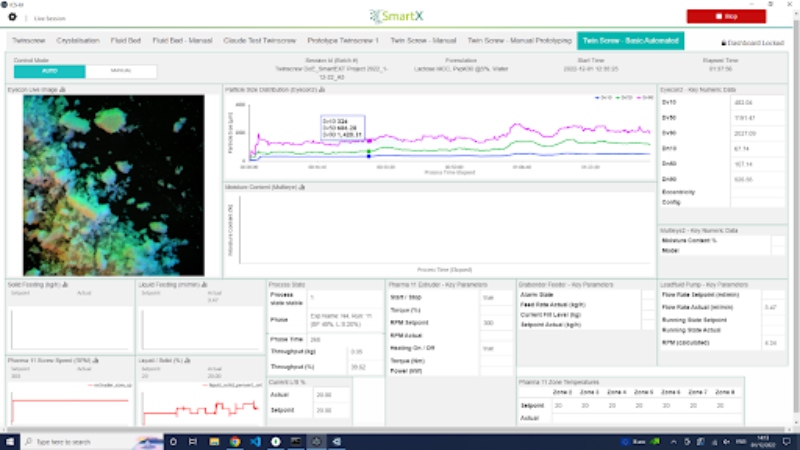Open Google Chrome from the taskbar
The image size is (800, 450).
tap(234, 441)
